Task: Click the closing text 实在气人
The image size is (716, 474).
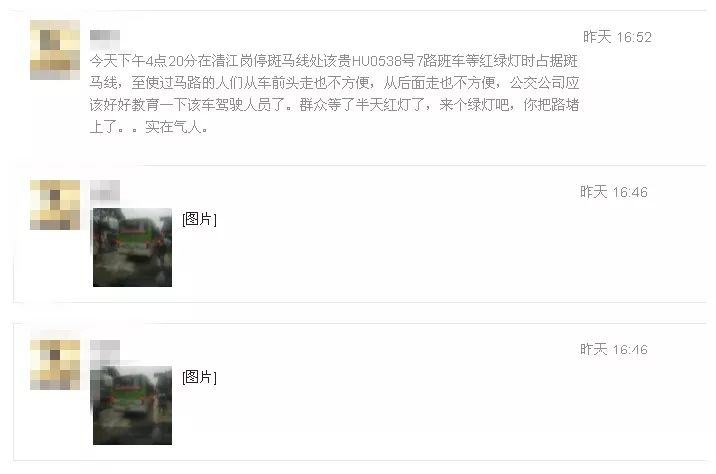Action: tap(176, 126)
